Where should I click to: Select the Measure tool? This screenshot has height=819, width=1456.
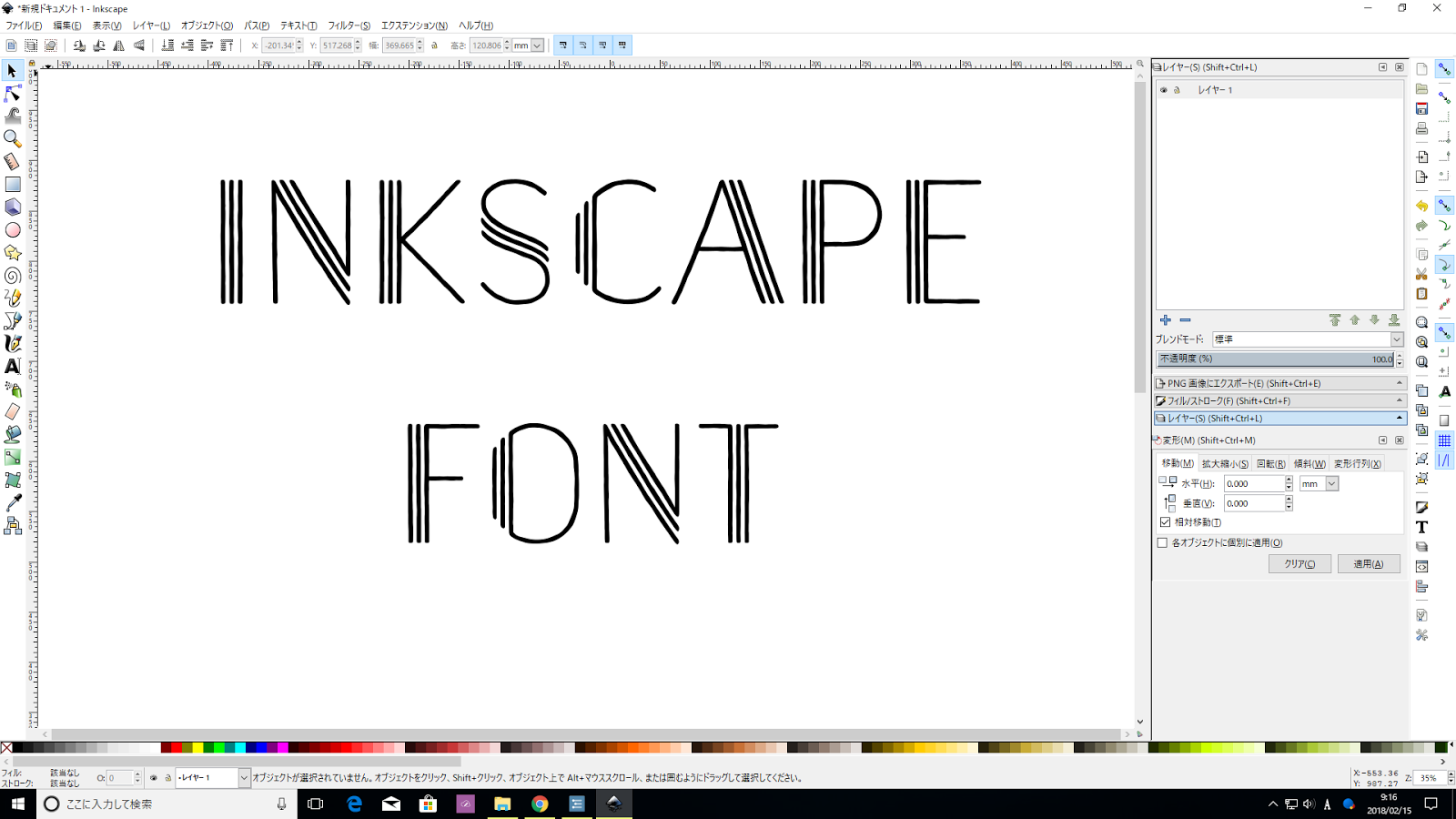pos(13,162)
